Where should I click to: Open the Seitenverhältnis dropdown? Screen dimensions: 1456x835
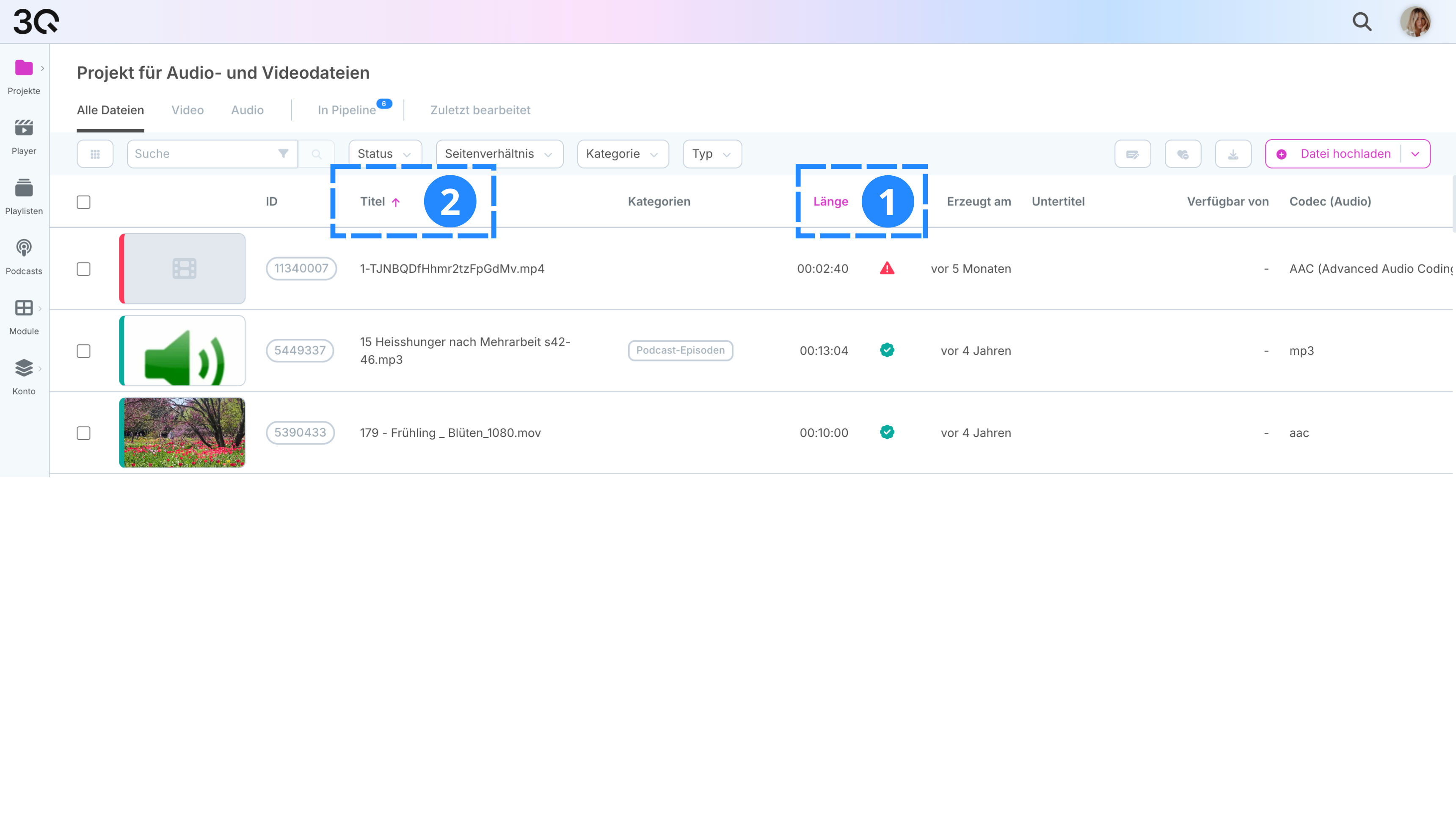tap(499, 154)
